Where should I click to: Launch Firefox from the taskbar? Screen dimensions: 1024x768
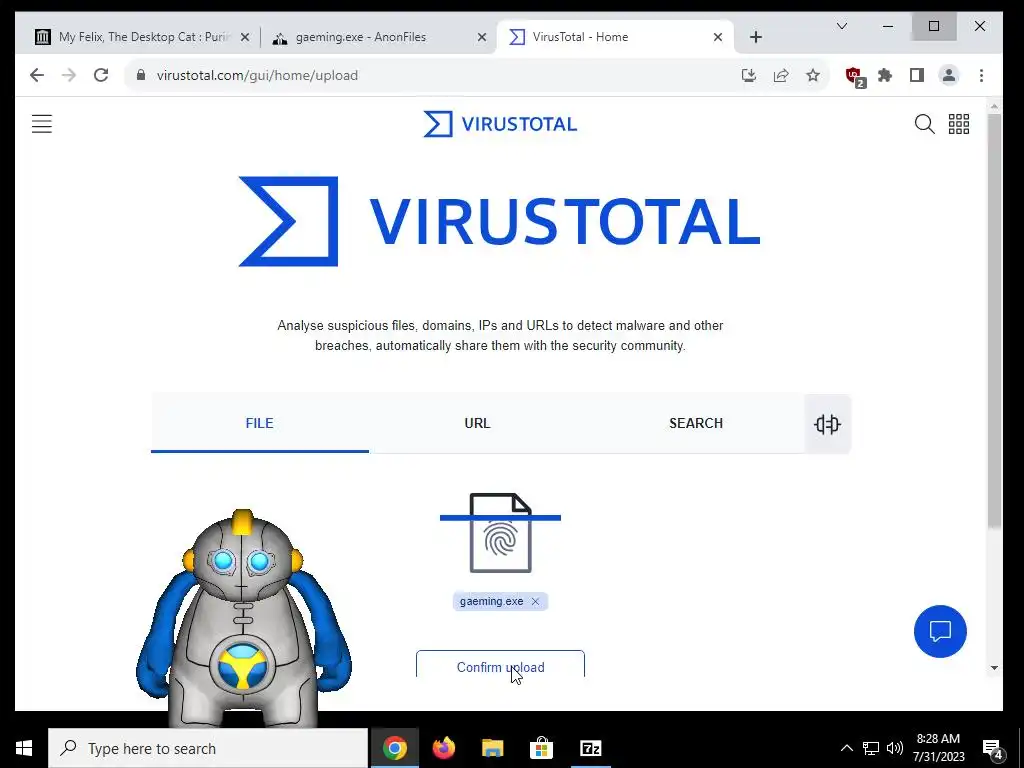point(443,748)
